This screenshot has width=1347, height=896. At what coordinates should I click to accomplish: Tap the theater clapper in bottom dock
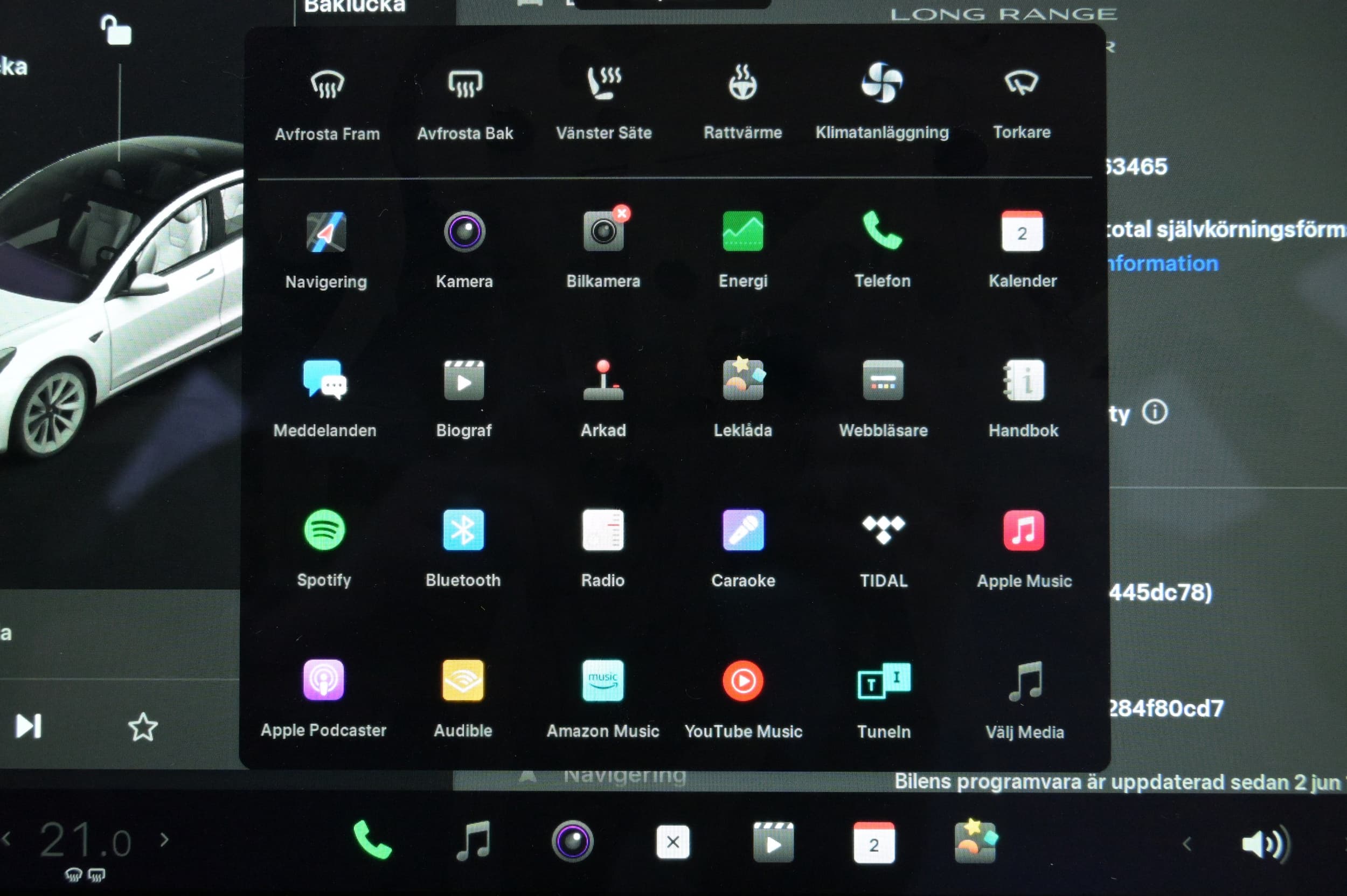[773, 842]
